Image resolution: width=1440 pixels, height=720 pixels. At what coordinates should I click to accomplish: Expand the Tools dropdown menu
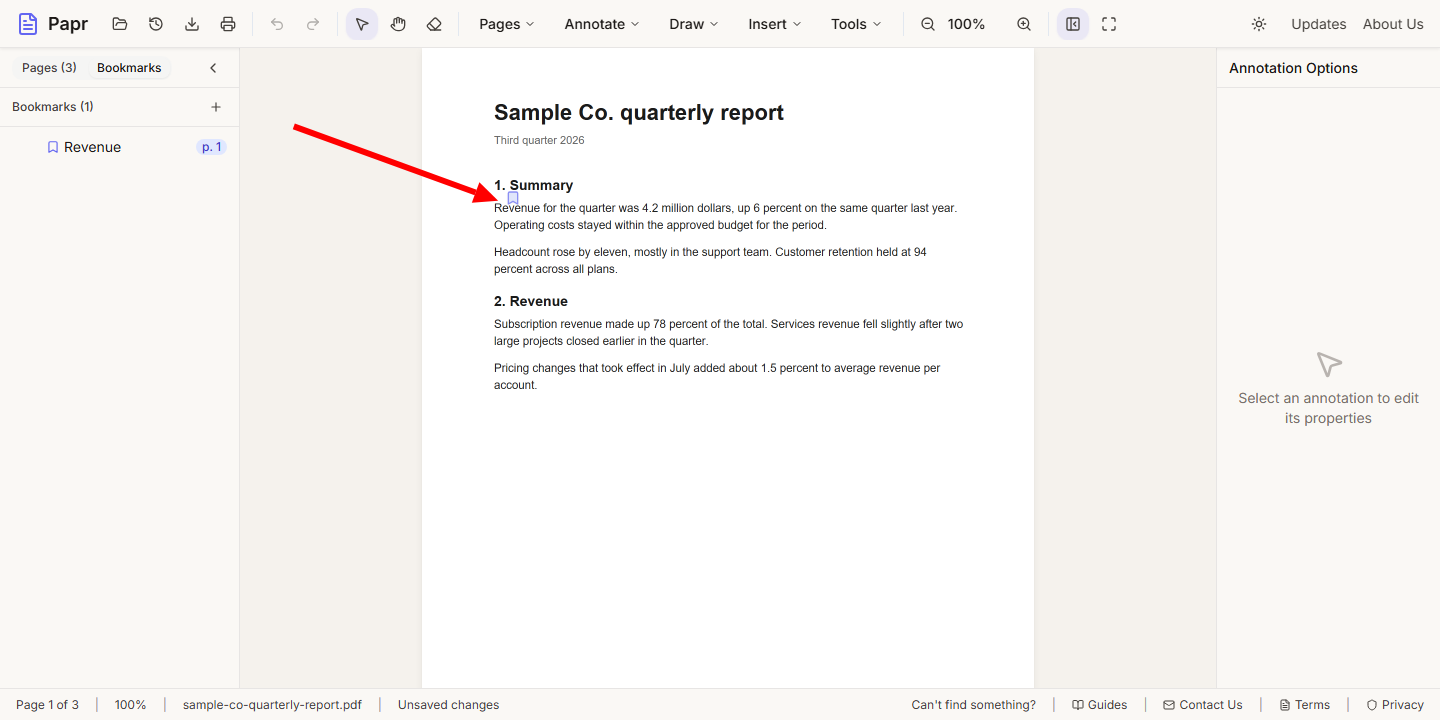pos(857,24)
